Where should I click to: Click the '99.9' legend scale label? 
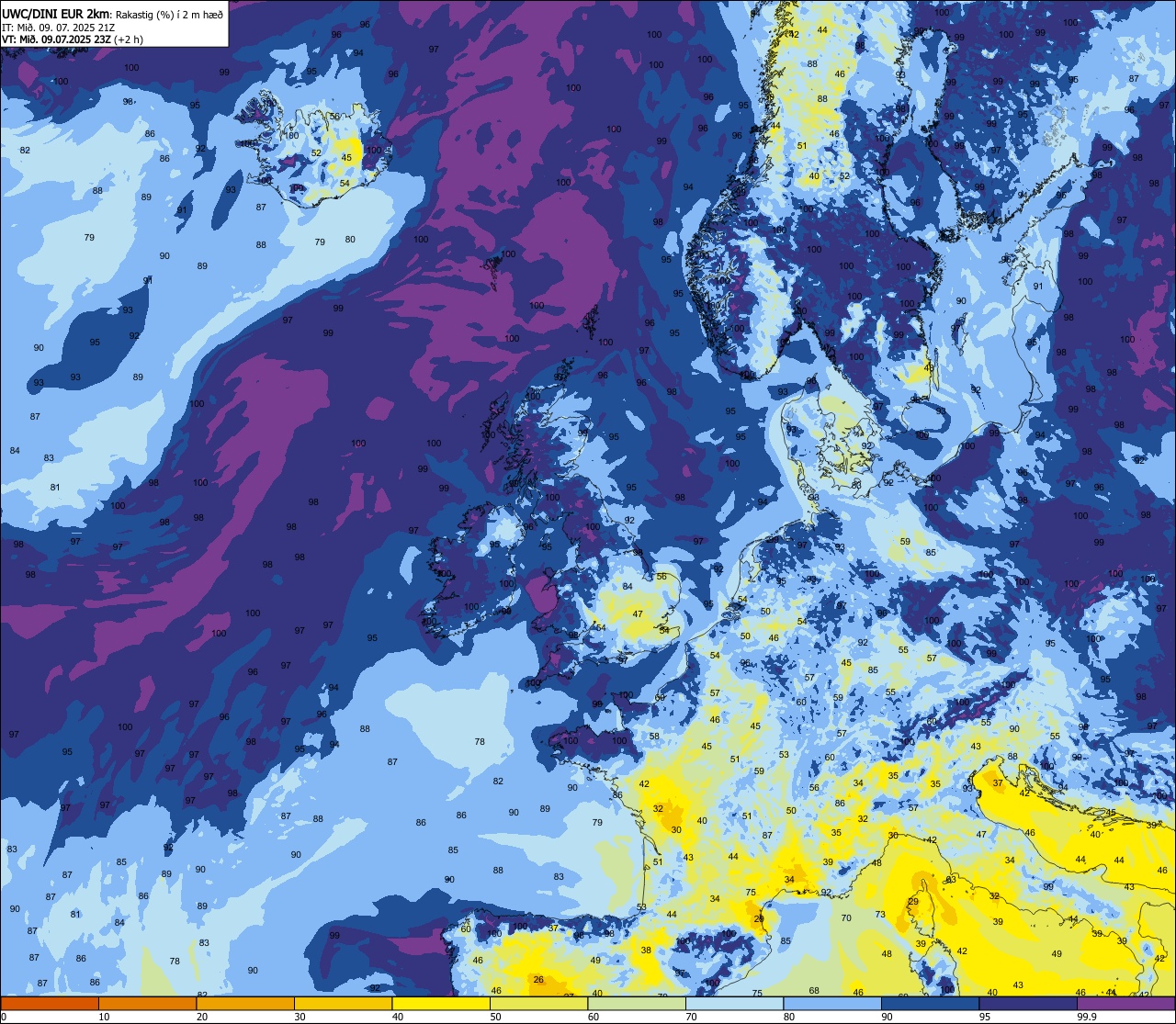tap(1088, 1017)
